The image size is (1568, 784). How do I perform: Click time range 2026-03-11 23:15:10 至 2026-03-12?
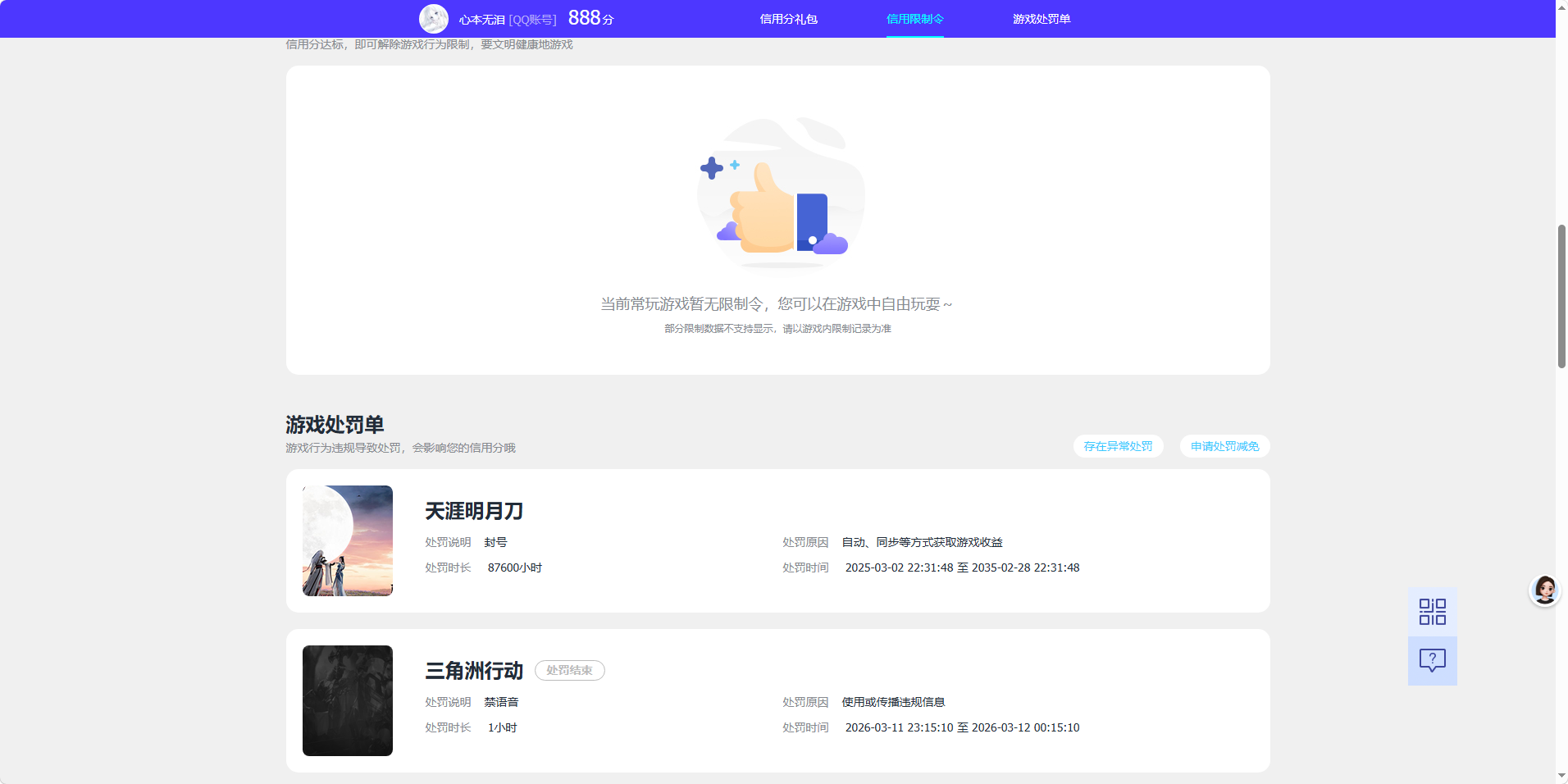[962, 727]
